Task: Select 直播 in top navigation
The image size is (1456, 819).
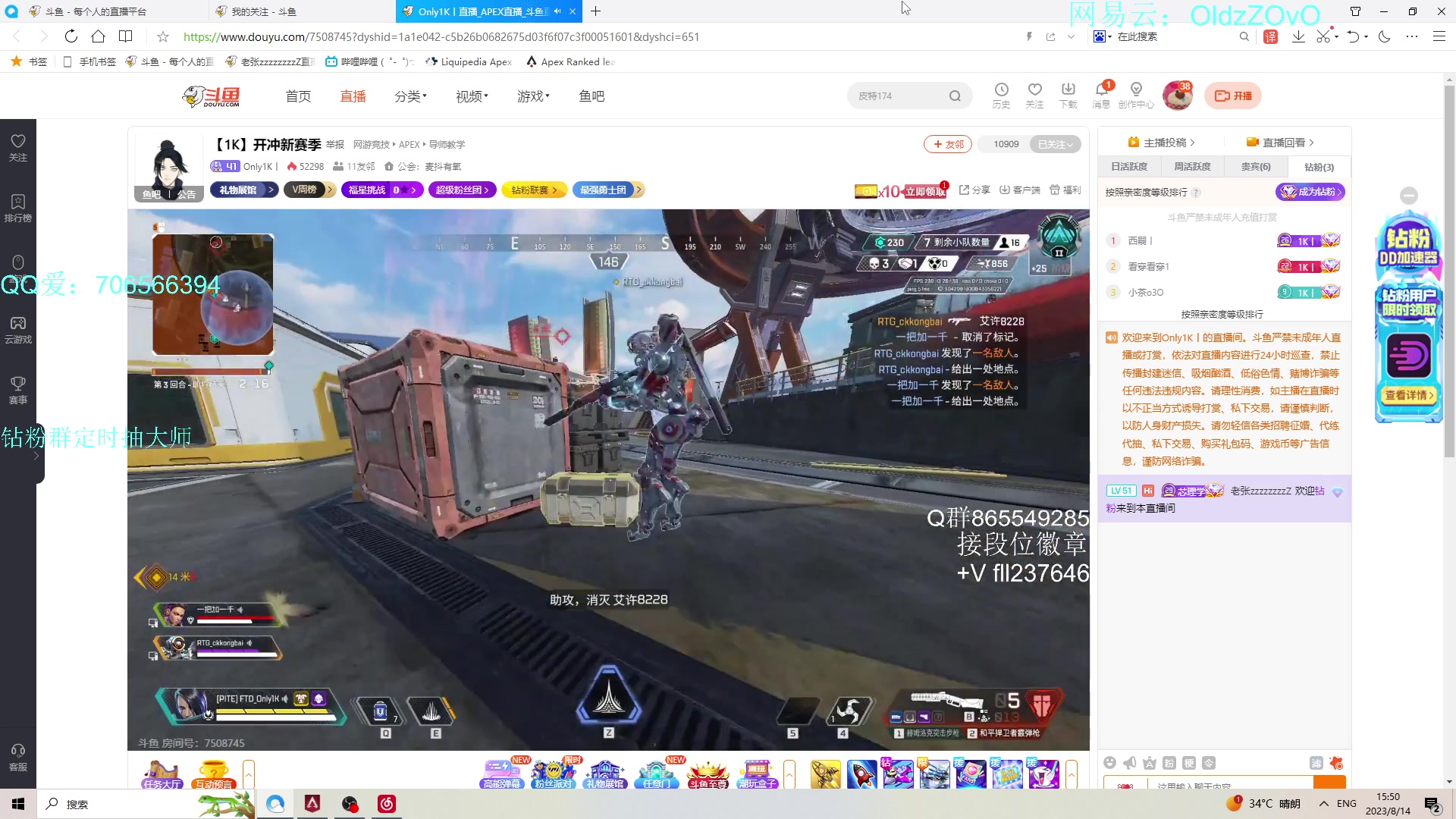Action: click(x=353, y=96)
